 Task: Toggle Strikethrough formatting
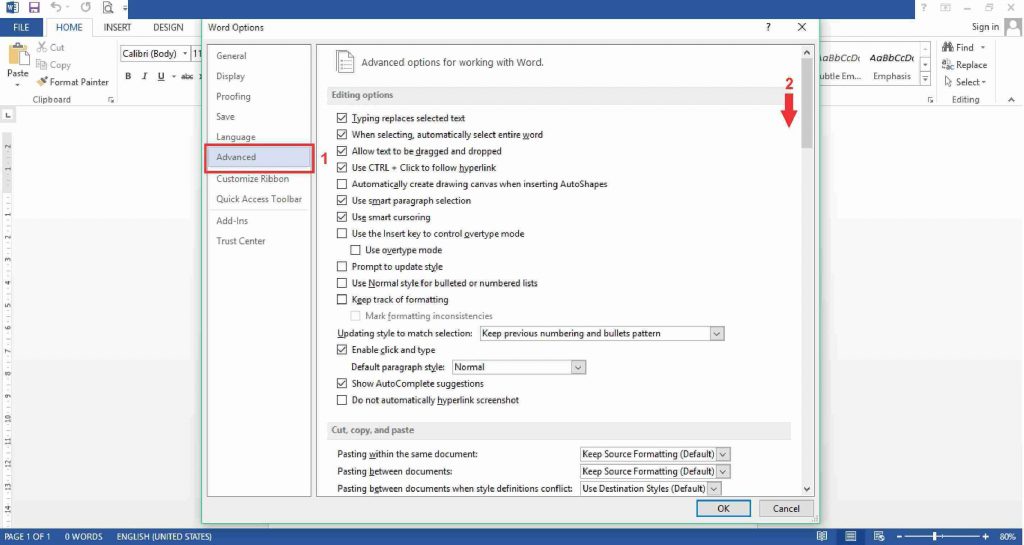(x=187, y=76)
